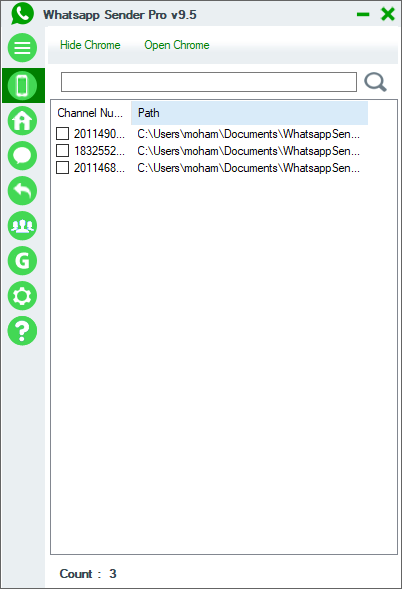Focus the channel search text field
Screen dimensions: 402x589
click(209, 82)
